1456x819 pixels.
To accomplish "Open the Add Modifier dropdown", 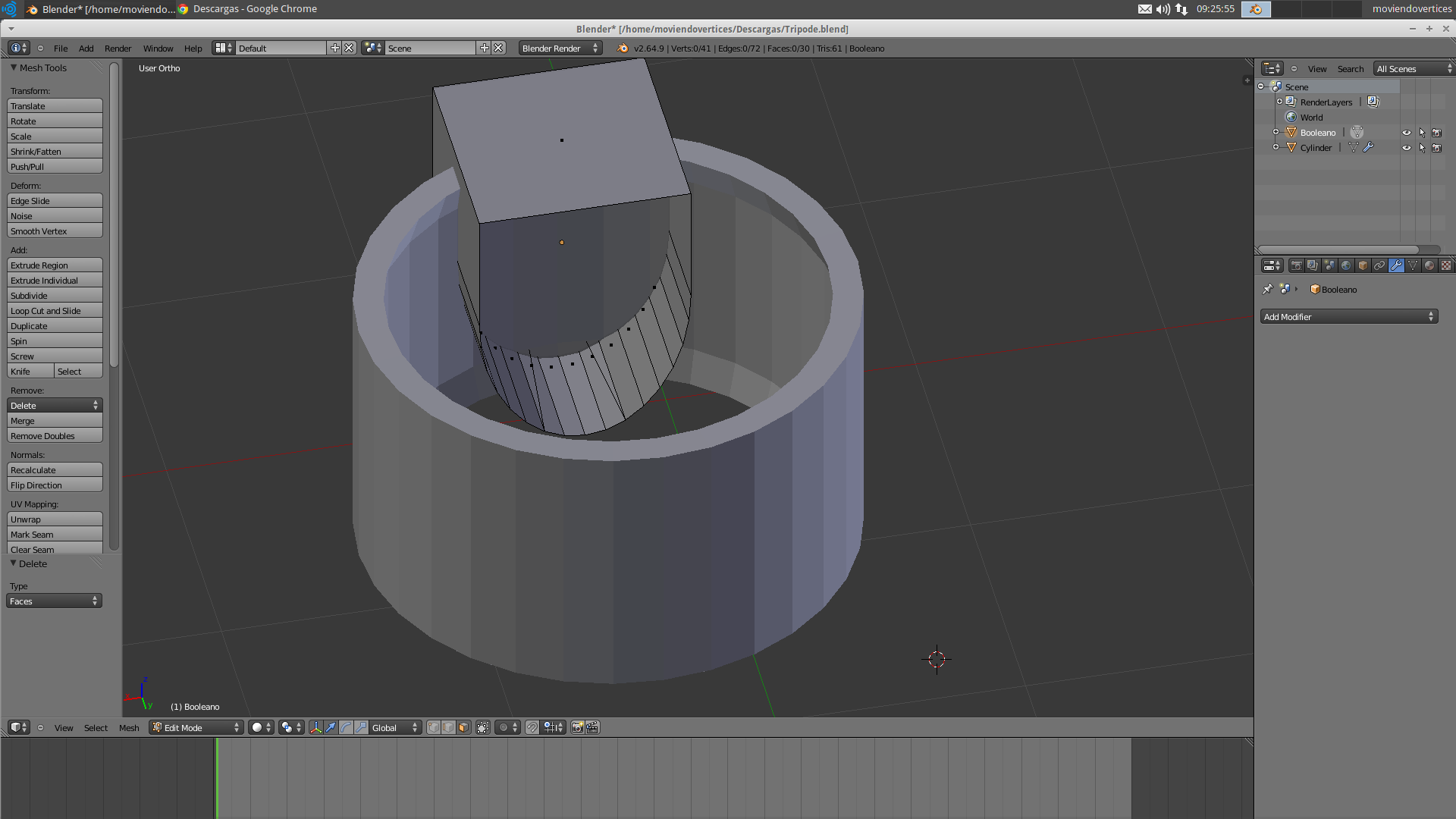I will coord(1348,317).
